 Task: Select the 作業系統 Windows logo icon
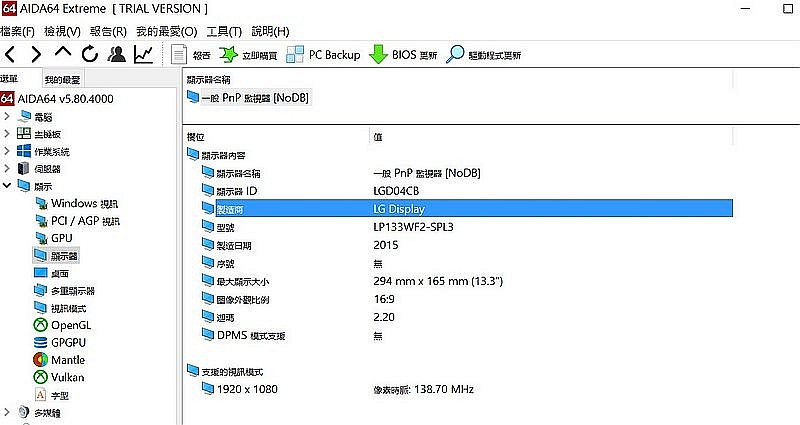24,151
